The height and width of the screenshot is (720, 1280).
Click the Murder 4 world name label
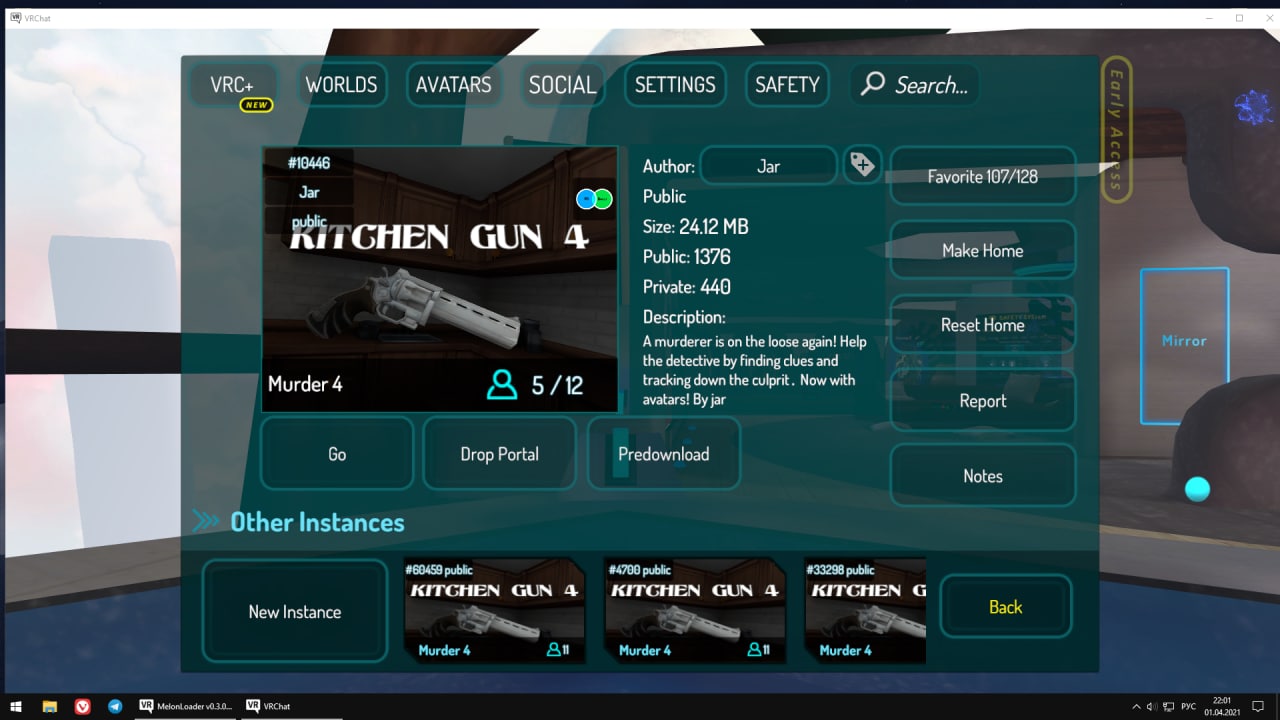pos(305,384)
